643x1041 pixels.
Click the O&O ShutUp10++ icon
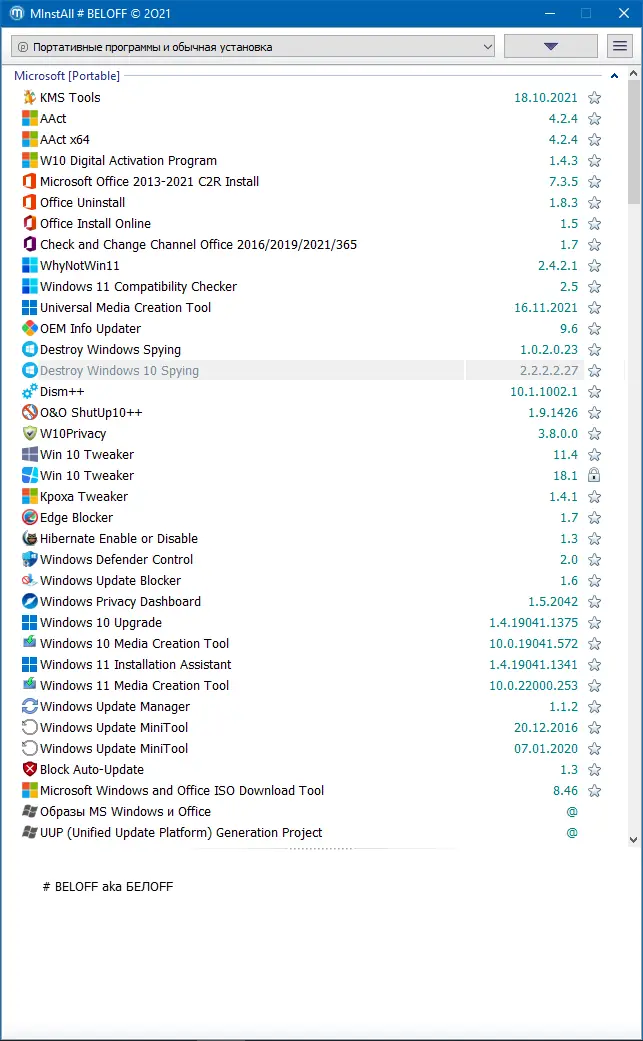[29, 413]
